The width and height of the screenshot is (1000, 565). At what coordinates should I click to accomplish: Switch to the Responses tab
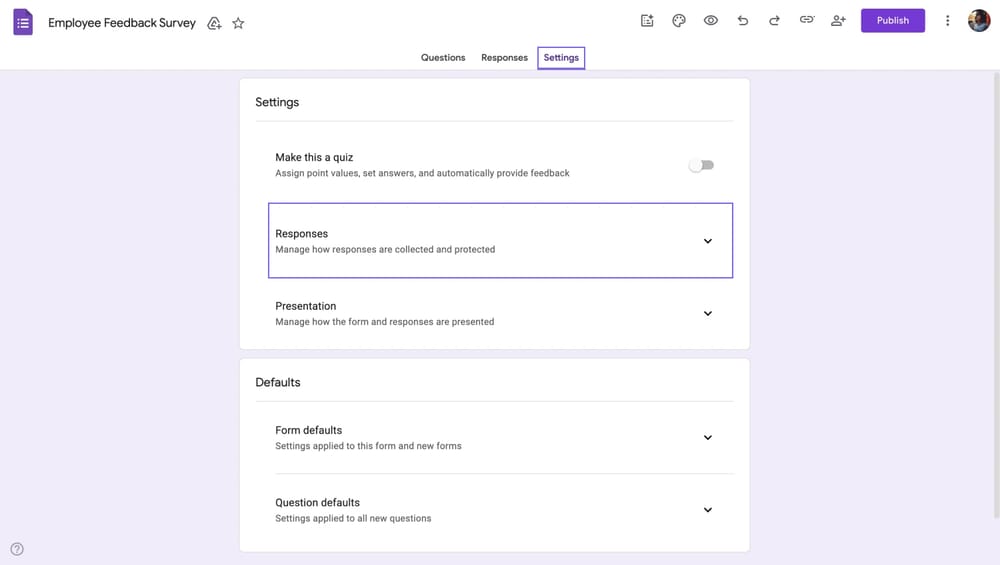(504, 58)
